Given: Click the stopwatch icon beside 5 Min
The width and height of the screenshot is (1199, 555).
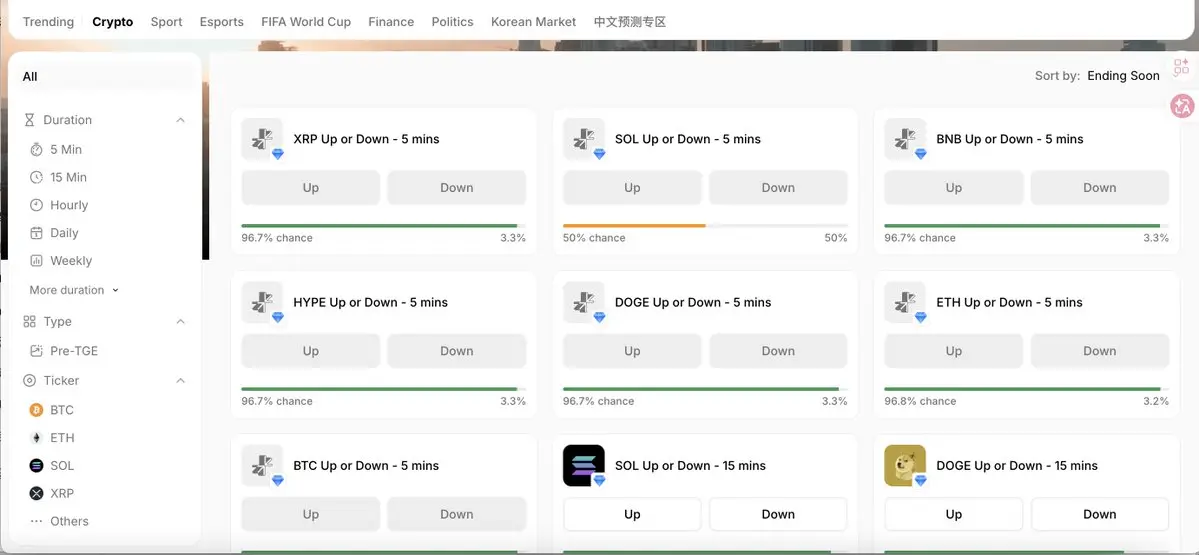Looking at the screenshot, I should pos(36,150).
